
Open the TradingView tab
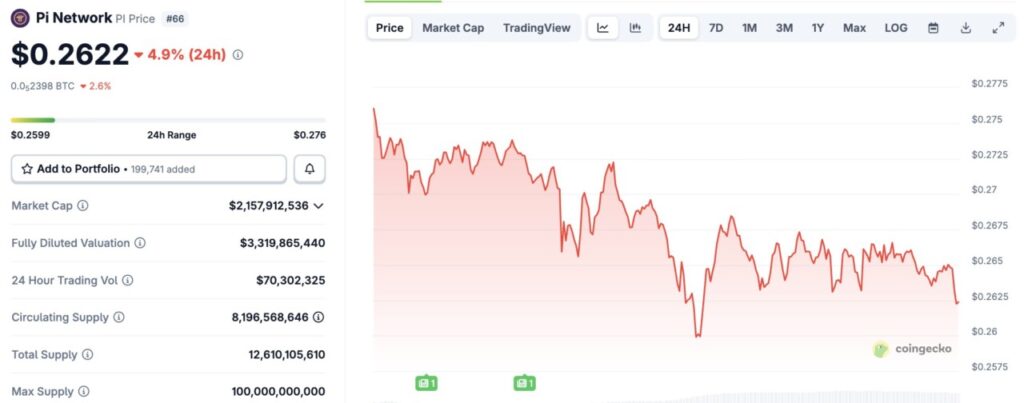(537, 28)
